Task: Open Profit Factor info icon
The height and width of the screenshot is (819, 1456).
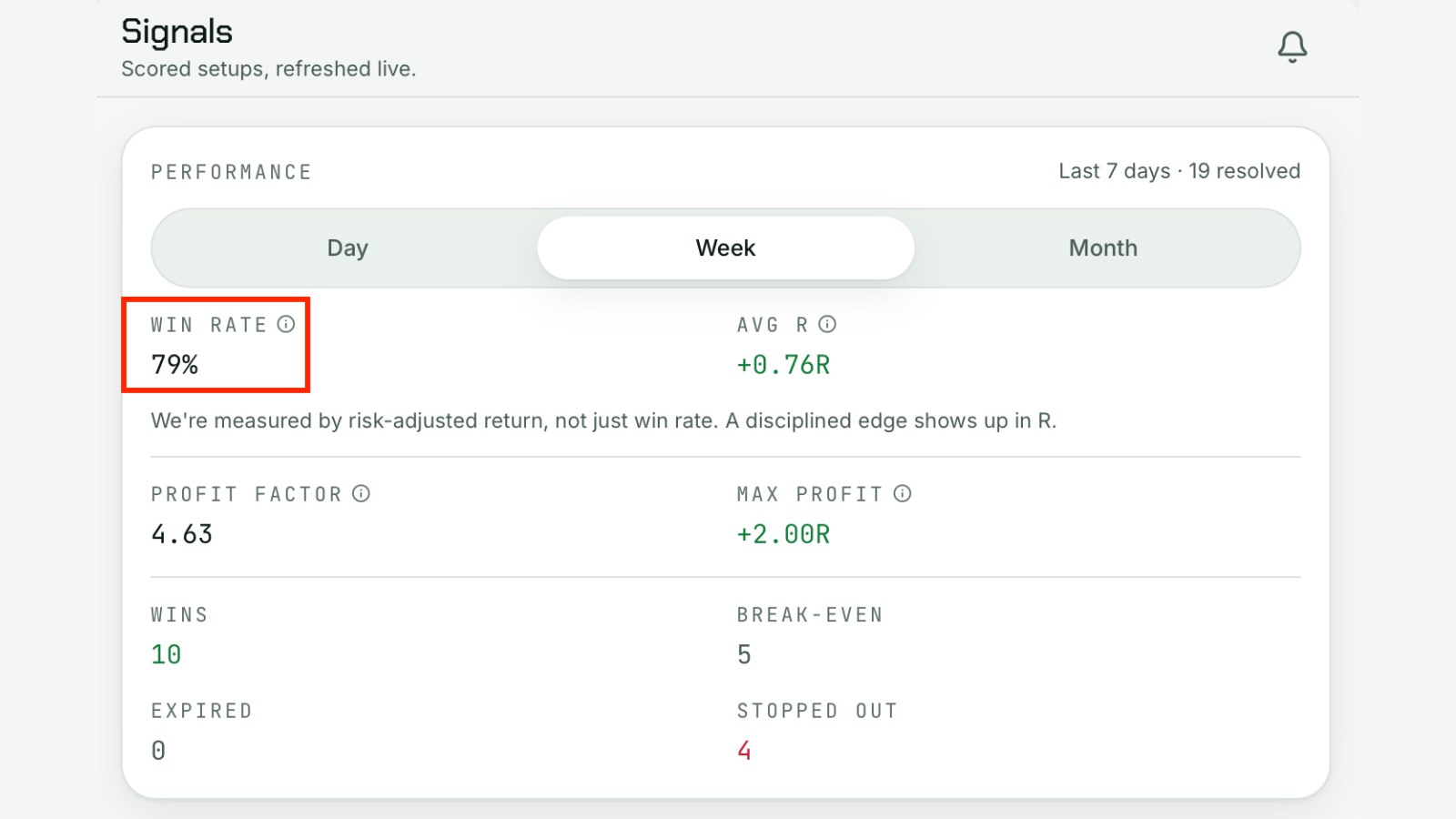Action: 361,493
